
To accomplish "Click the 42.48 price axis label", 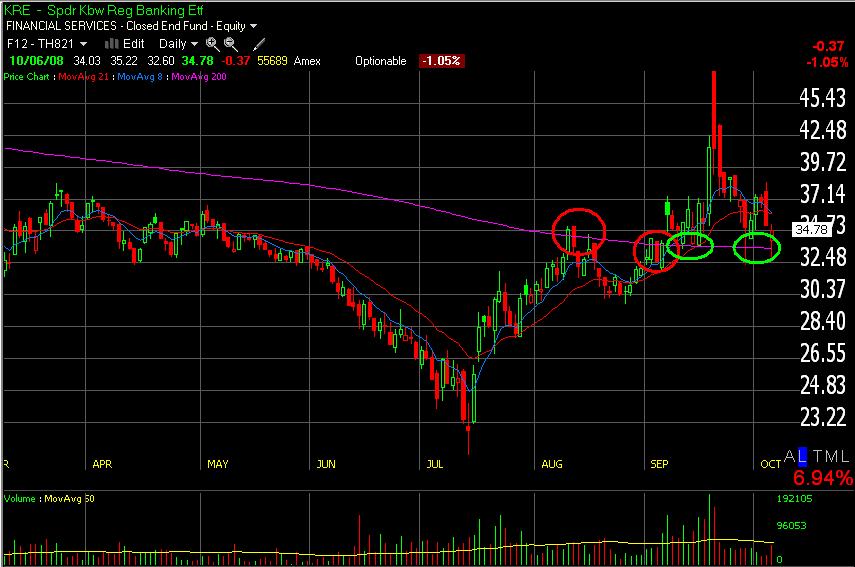I will pos(822,130).
